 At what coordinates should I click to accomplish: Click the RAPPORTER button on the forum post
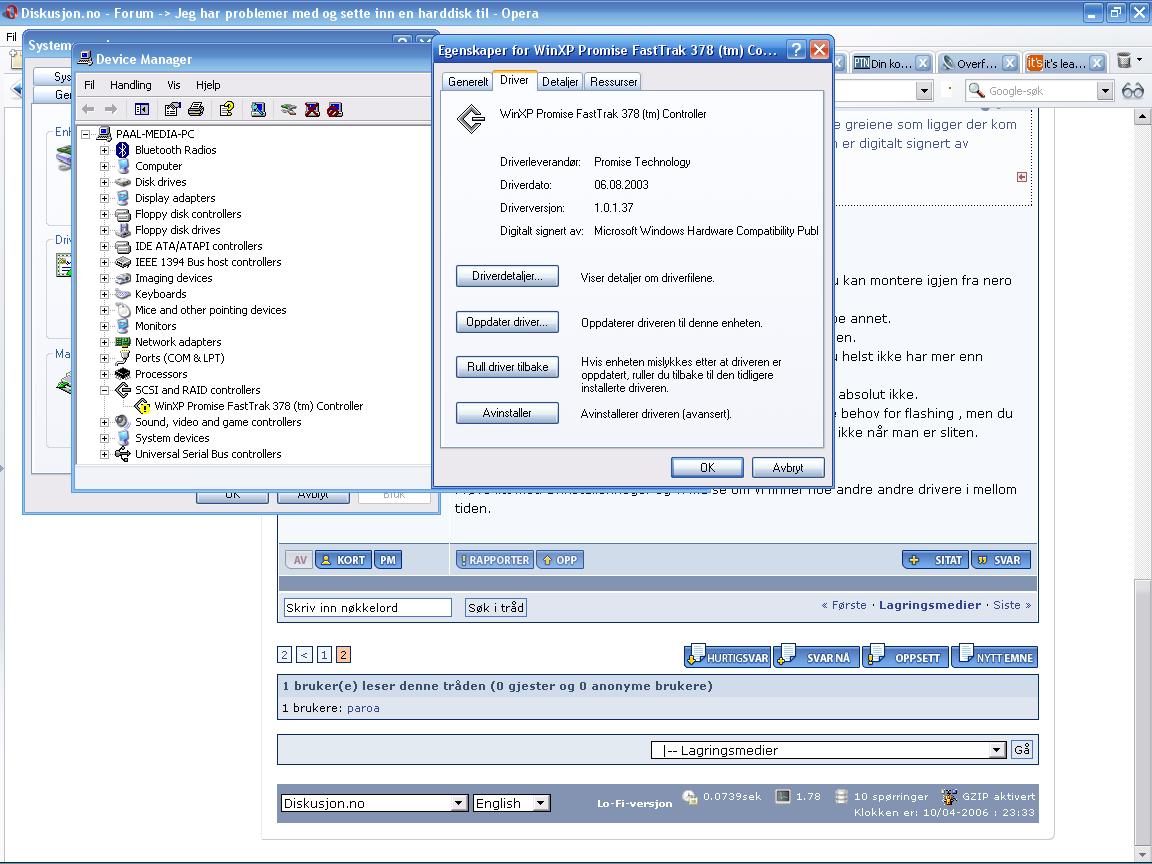point(495,560)
